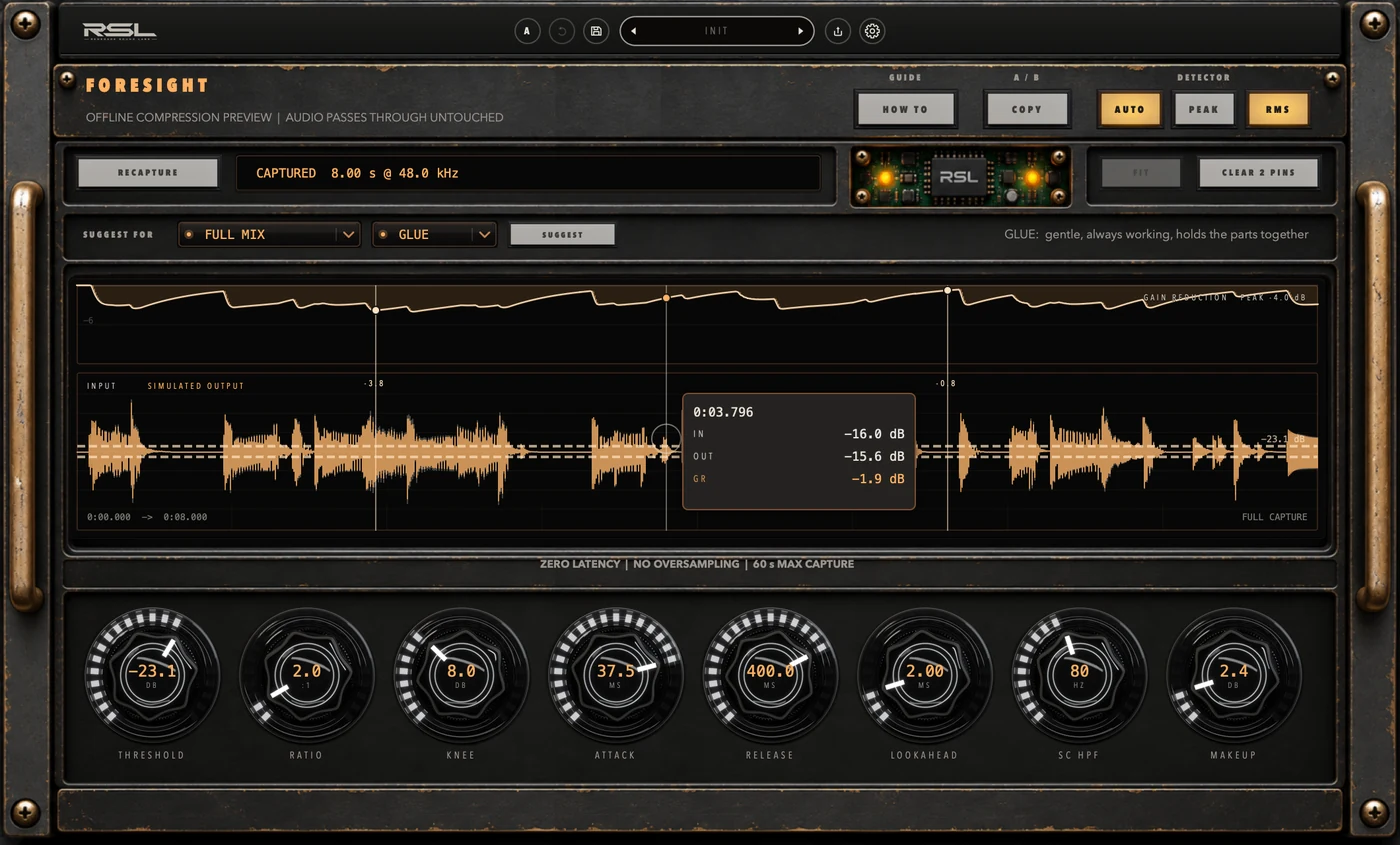Click the RELEASE knob
The width and height of the screenshot is (1400, 845).
[770, 673]
